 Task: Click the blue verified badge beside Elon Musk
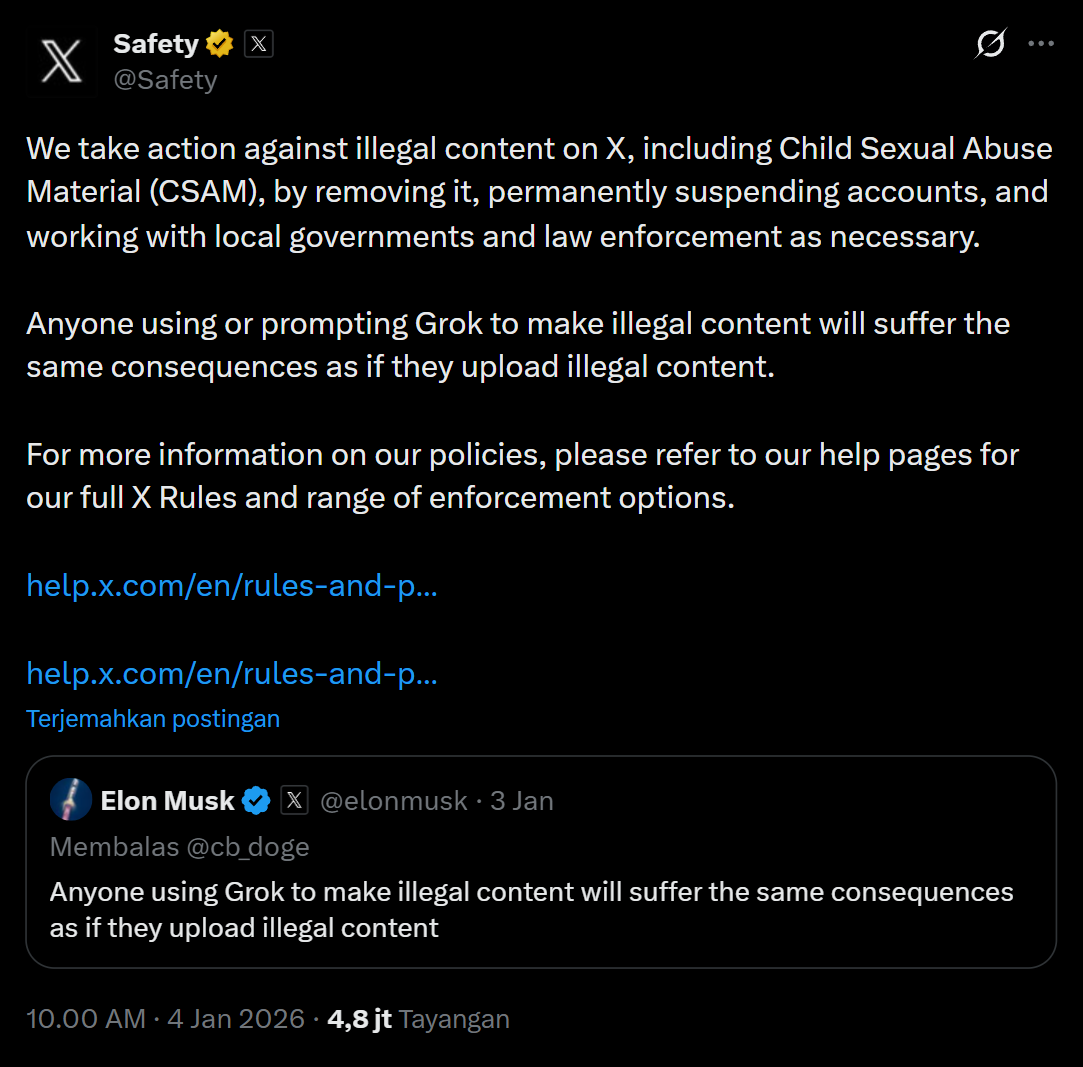pos(257,801)
